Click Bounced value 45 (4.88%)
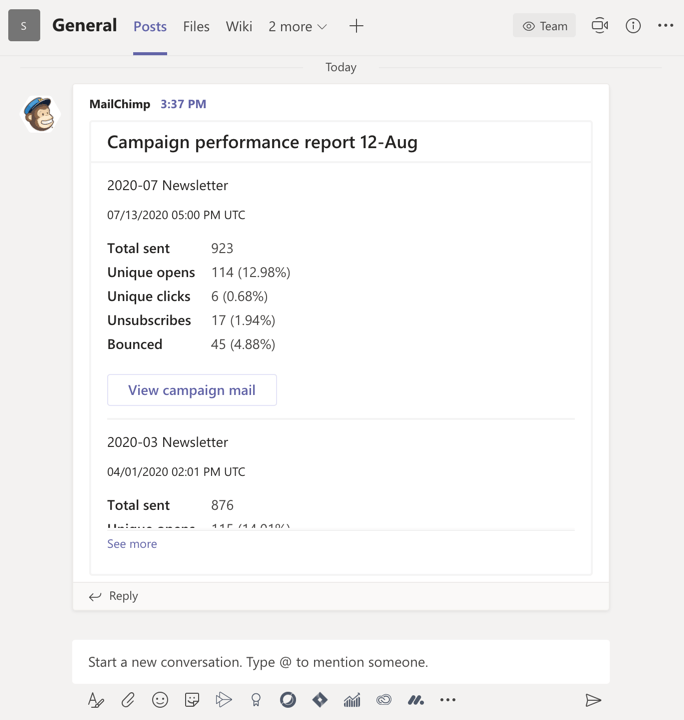 coord(243,344)
